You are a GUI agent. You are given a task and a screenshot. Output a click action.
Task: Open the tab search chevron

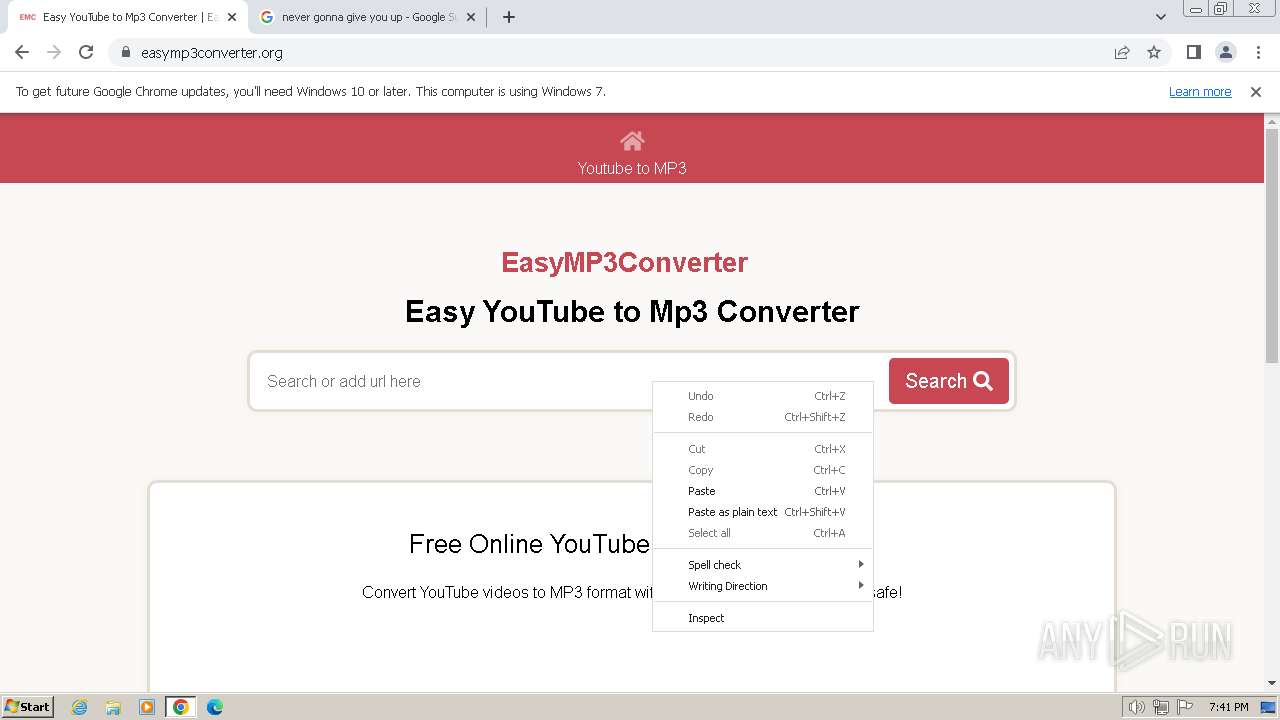point(1161,17)
